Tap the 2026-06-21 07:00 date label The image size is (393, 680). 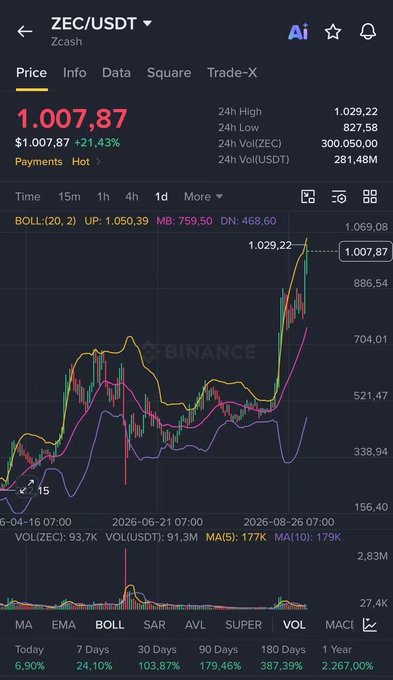157,522
